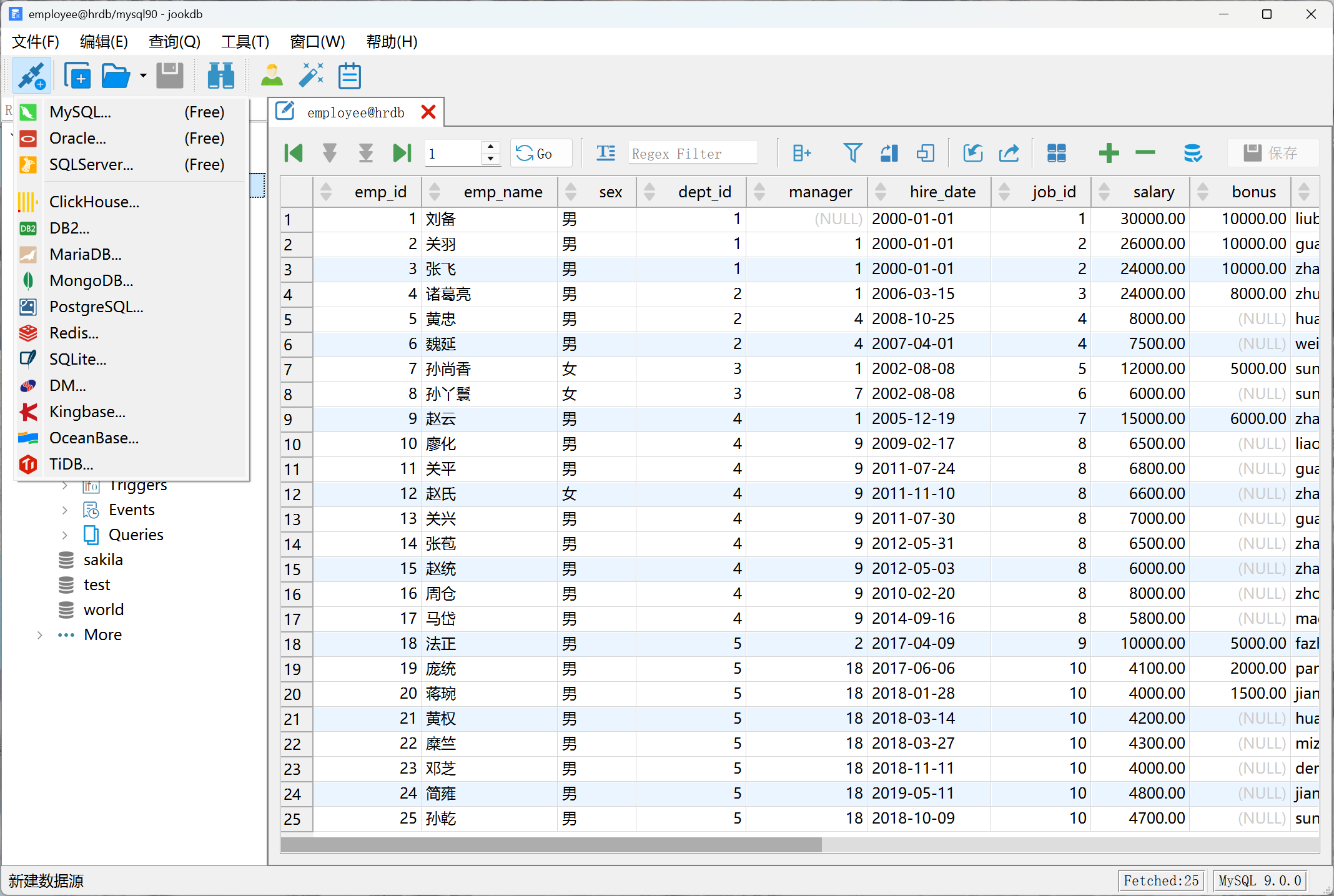Expand the More databases node
The height and width of the screenshot is (896, 1334).
pos(40,635)
